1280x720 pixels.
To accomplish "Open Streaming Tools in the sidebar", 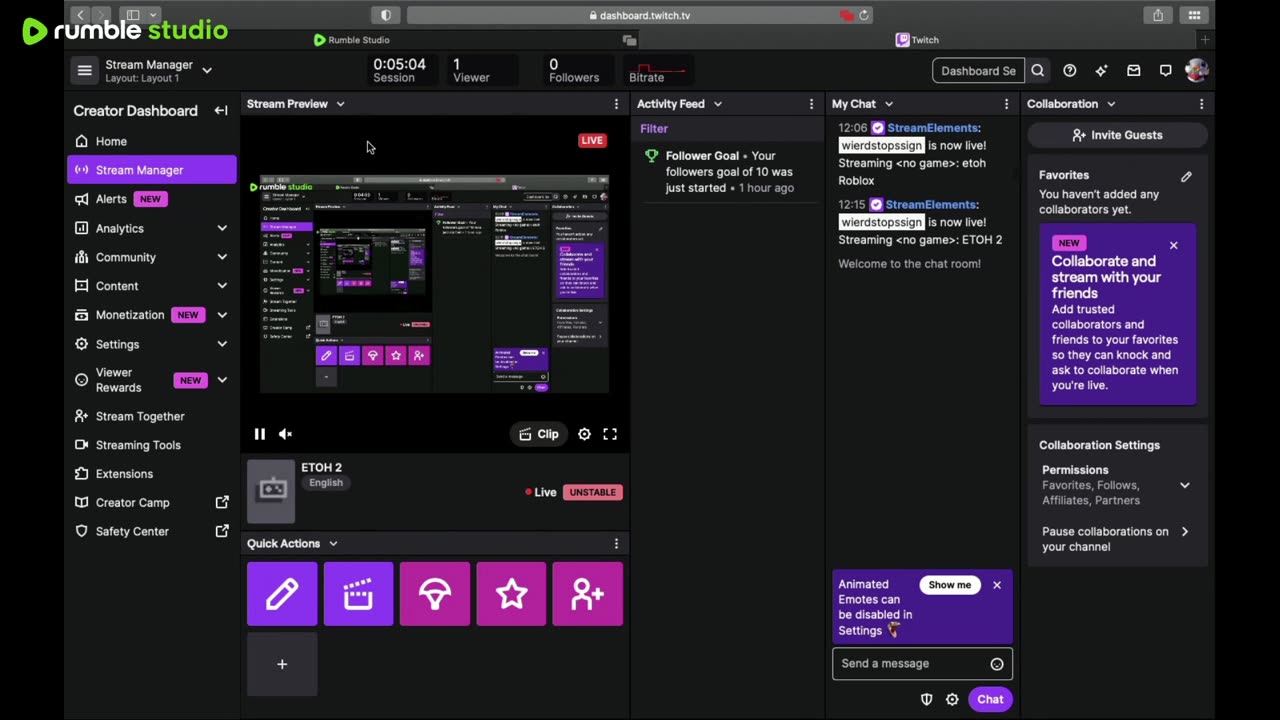I will pyautogui.click(x=152, y=445).
